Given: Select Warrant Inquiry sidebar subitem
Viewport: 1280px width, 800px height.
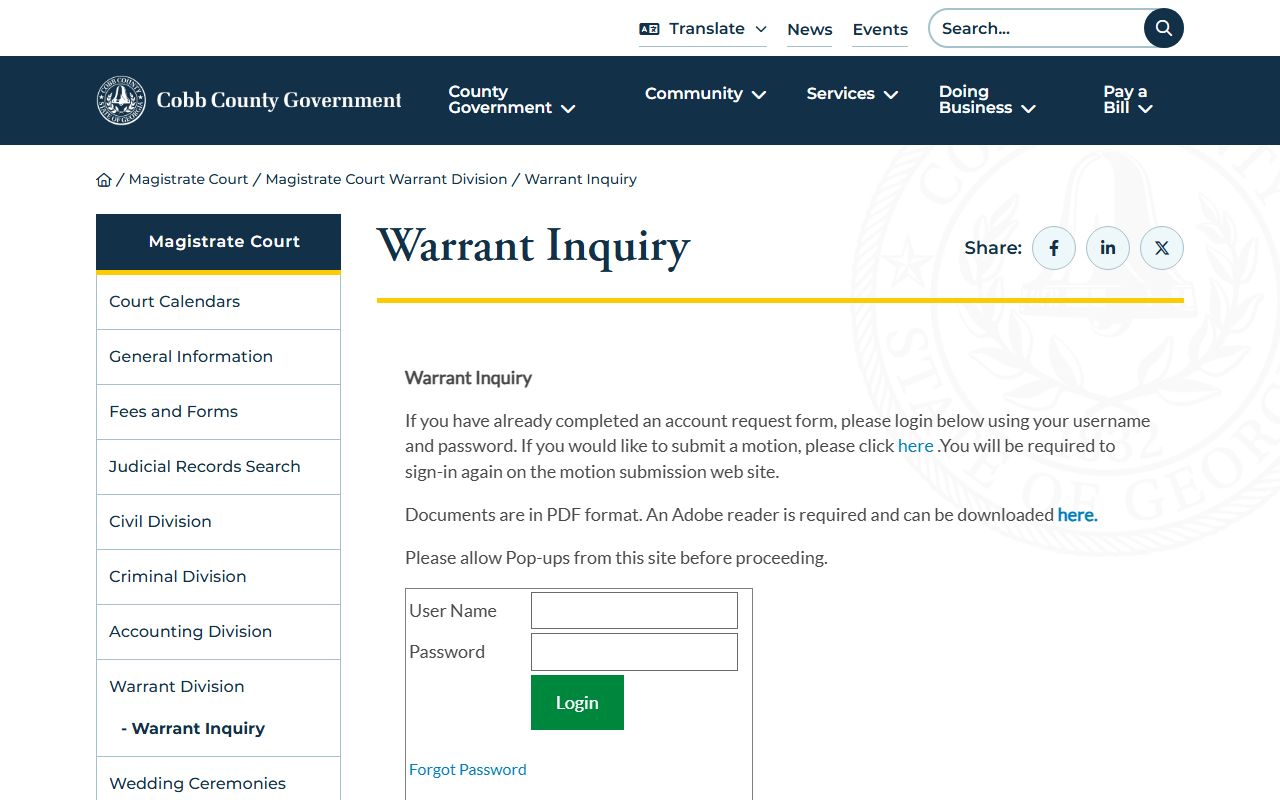Looking at the screenshot, I should click(193, 729).
